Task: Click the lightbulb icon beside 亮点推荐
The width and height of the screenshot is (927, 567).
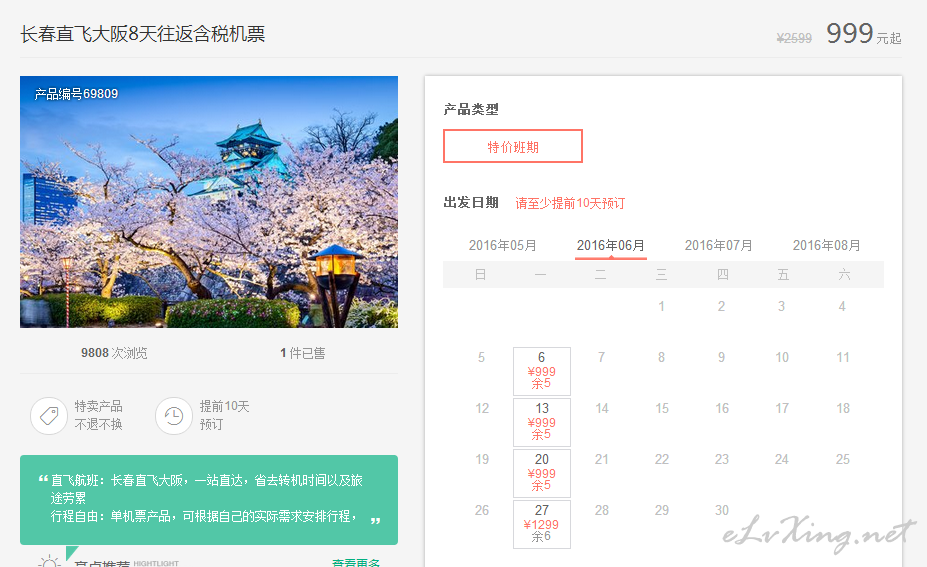Action: [x=49, y=562]
